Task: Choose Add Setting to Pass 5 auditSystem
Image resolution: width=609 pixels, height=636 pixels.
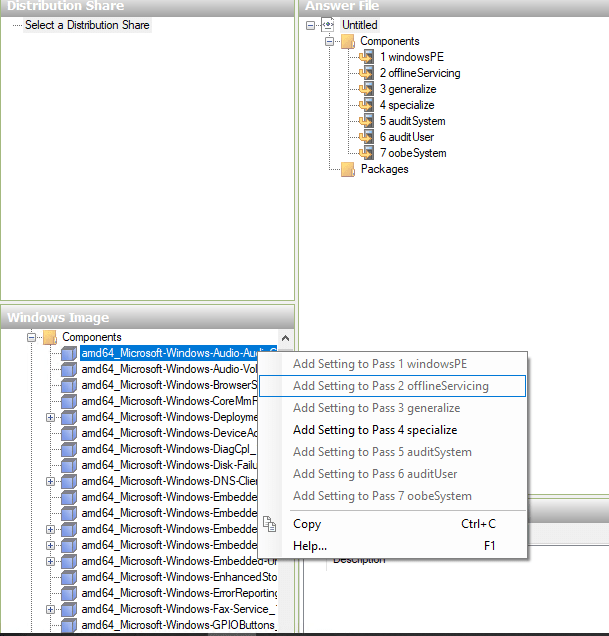Action: coord(392,452)
